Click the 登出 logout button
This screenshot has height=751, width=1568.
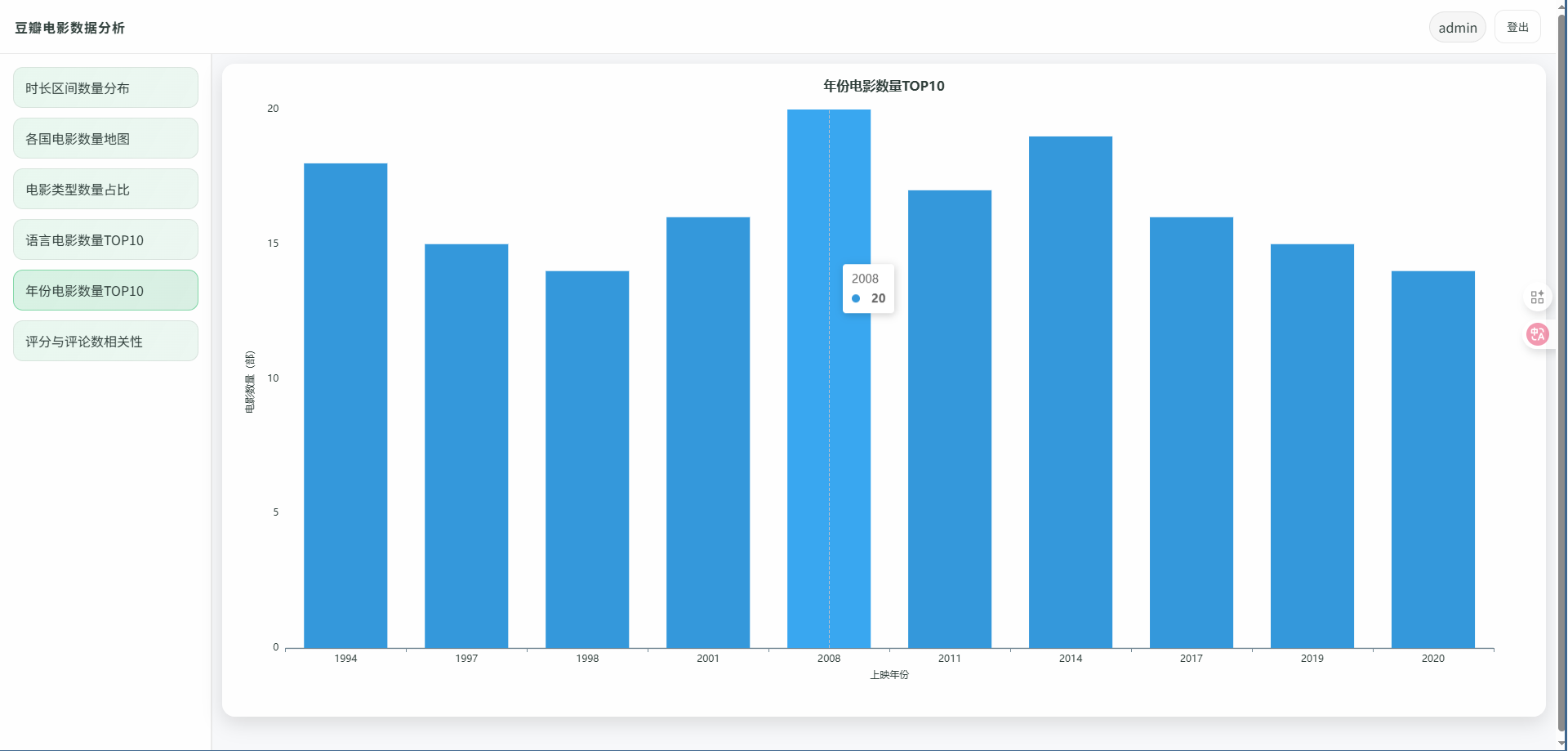pyautogui.click(x=1517, y=28)
